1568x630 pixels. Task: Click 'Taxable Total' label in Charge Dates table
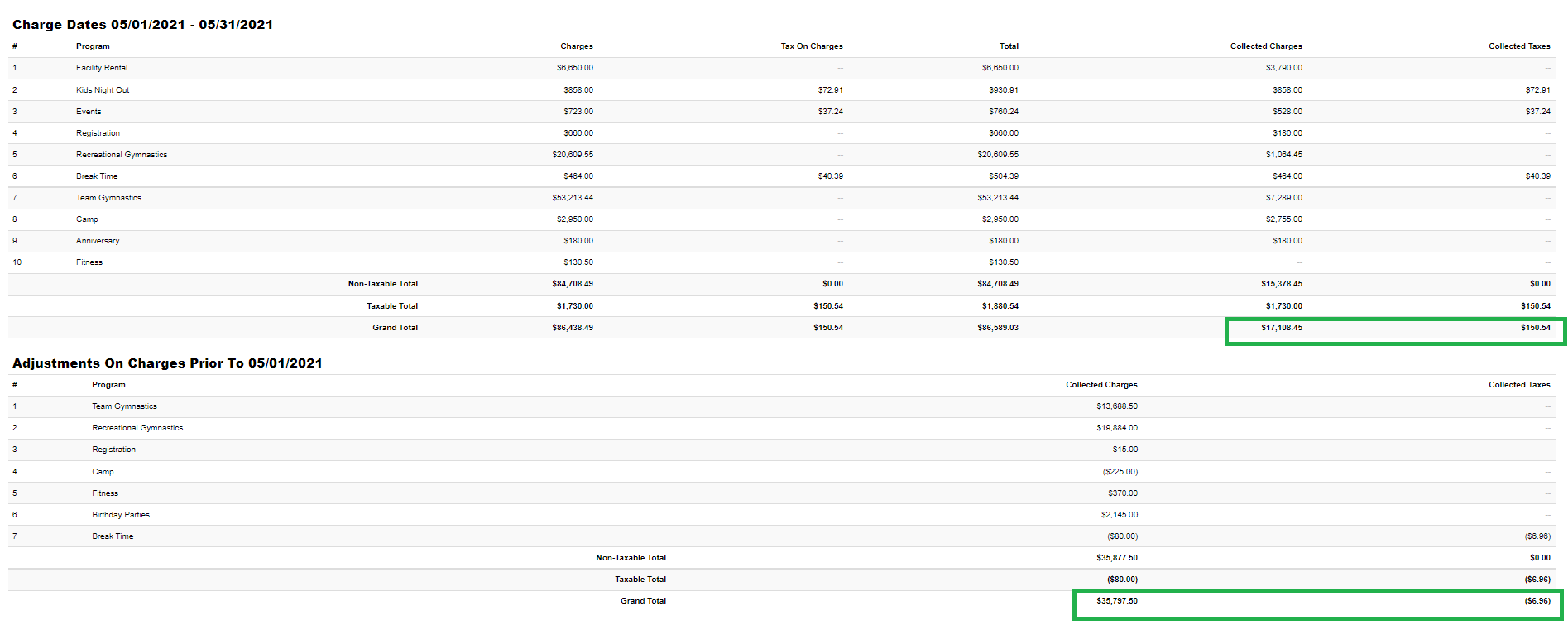pyautogui.click(x=392, y=306)
